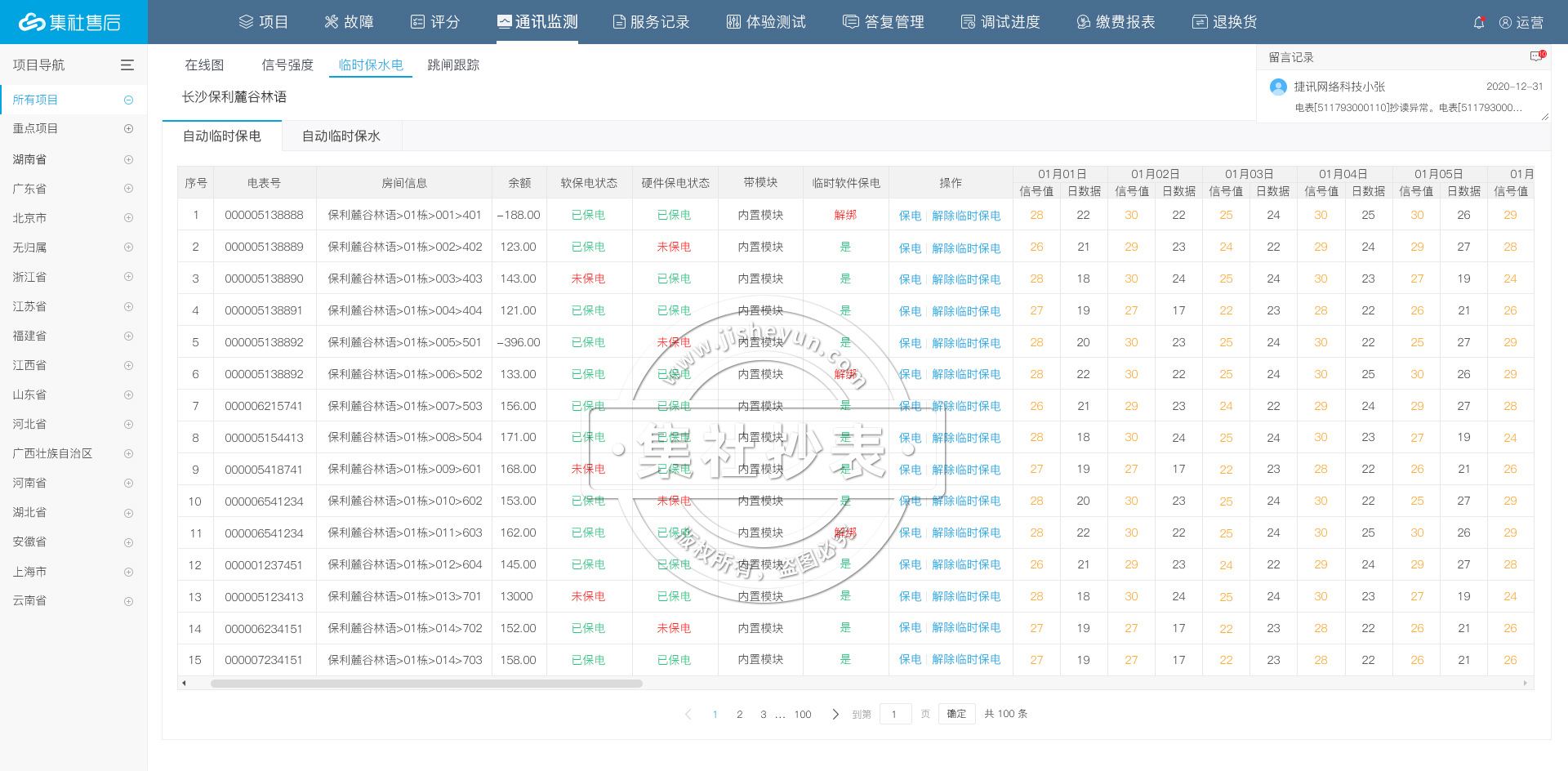Click the 体验测试 test icon
The width and height of the screenshot is (1568, 771).
point(764,22)
